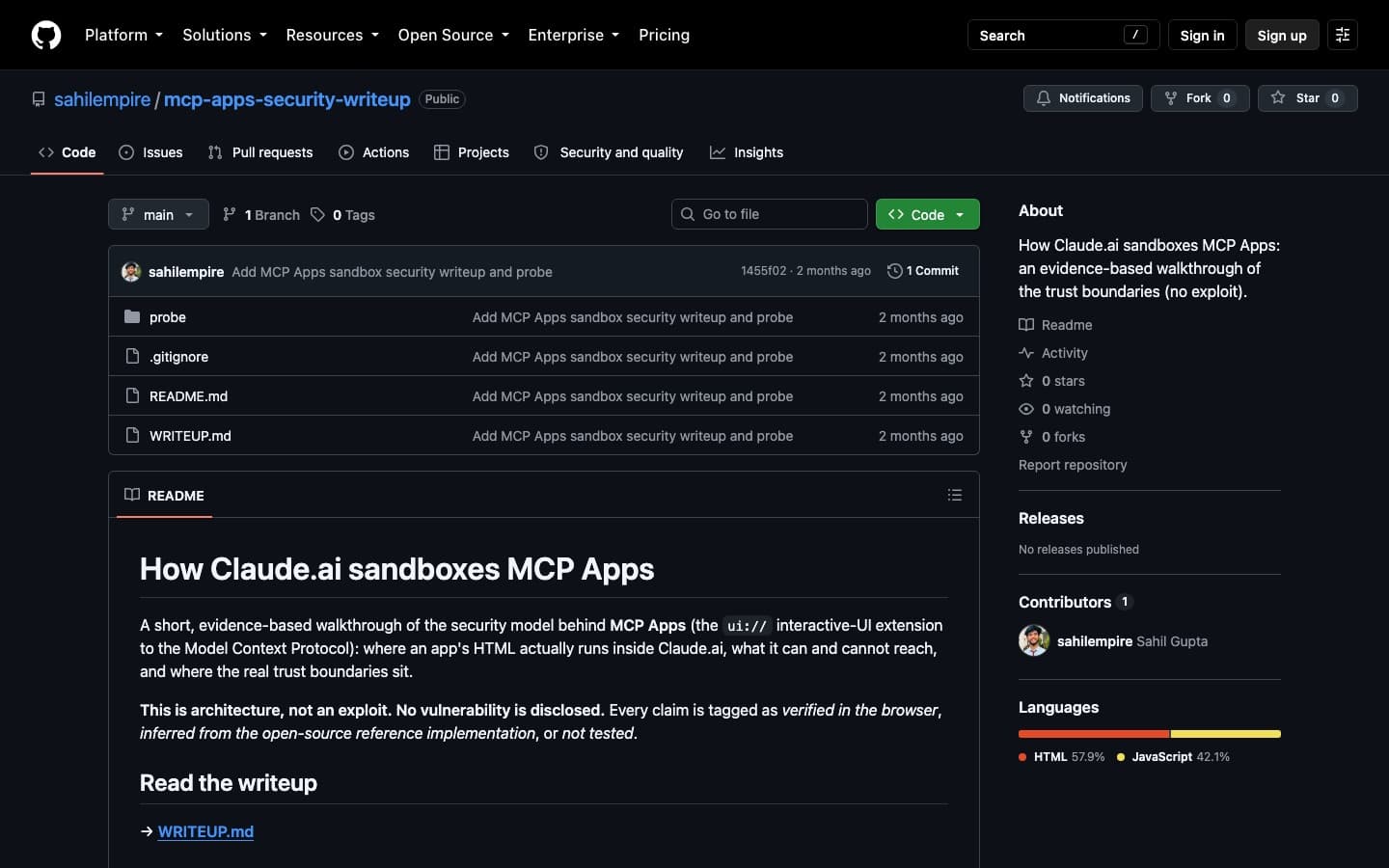This screenshot has width=1389, height=868.
Task: Expand the Open Source menu
Action: [x=453, y=35]
